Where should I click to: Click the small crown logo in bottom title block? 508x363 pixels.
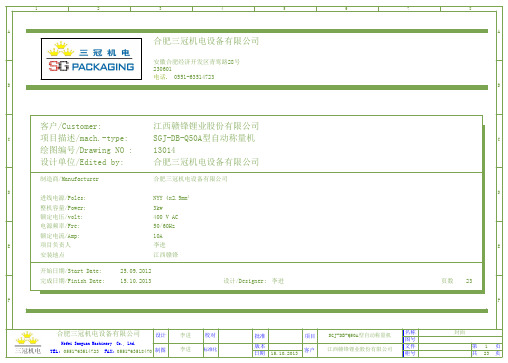coord(28,338)
